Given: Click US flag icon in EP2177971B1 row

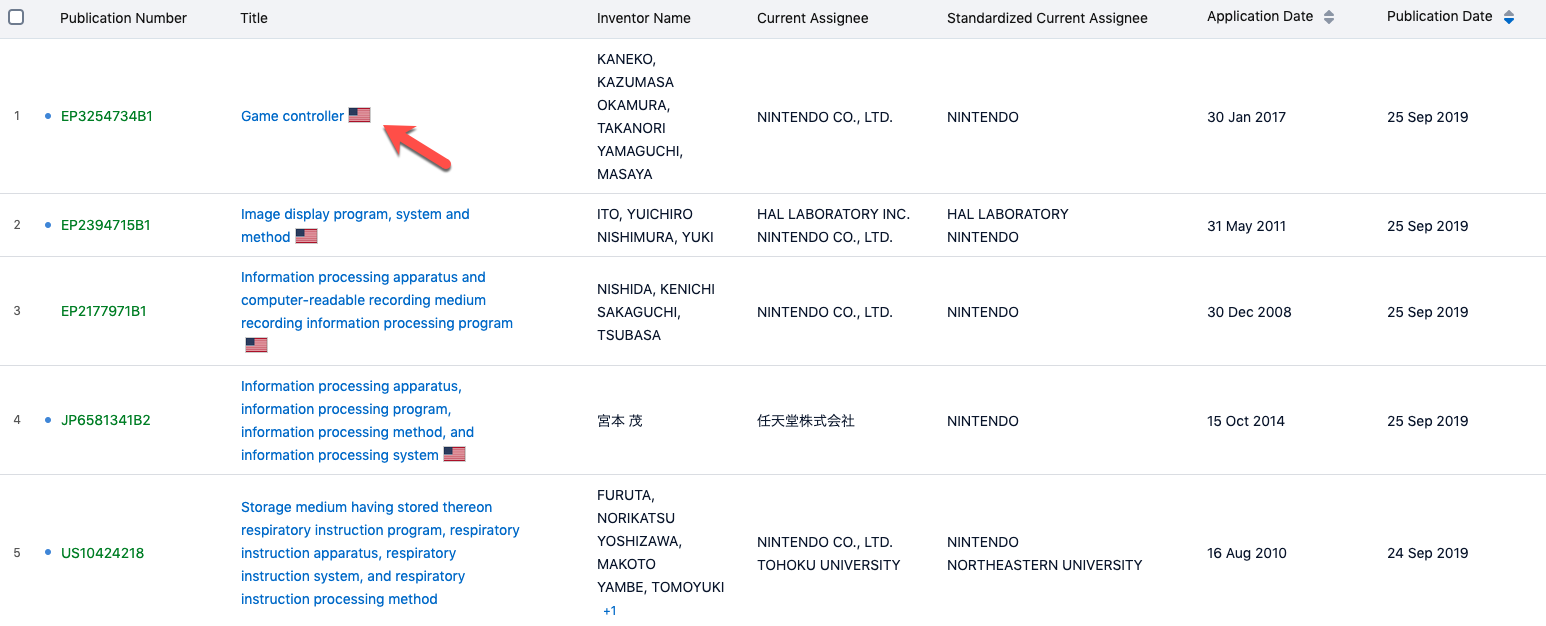Looking at the screenshot, I should coord(256,345).
